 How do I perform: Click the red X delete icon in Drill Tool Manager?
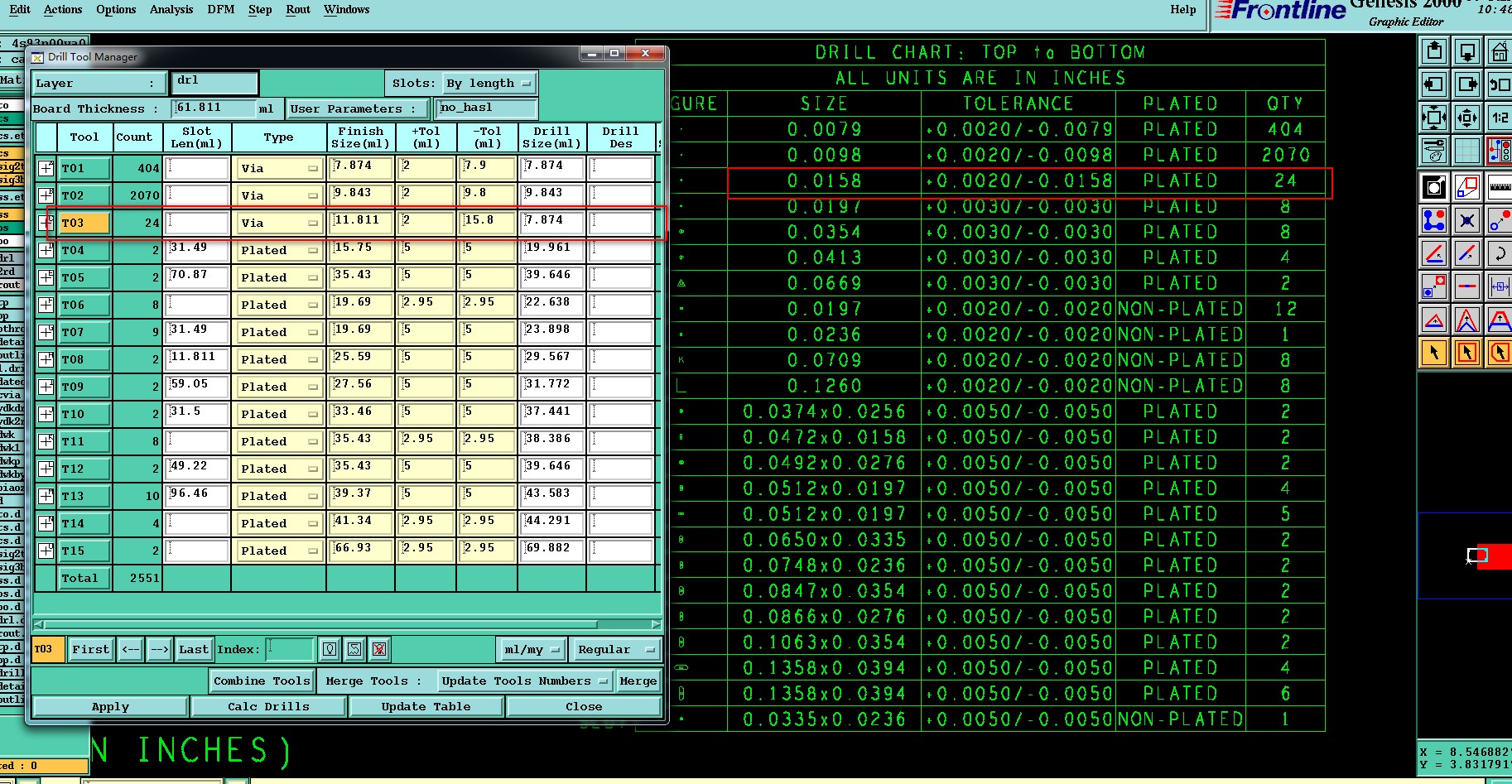pyautogui.click(x=379, y=650)
